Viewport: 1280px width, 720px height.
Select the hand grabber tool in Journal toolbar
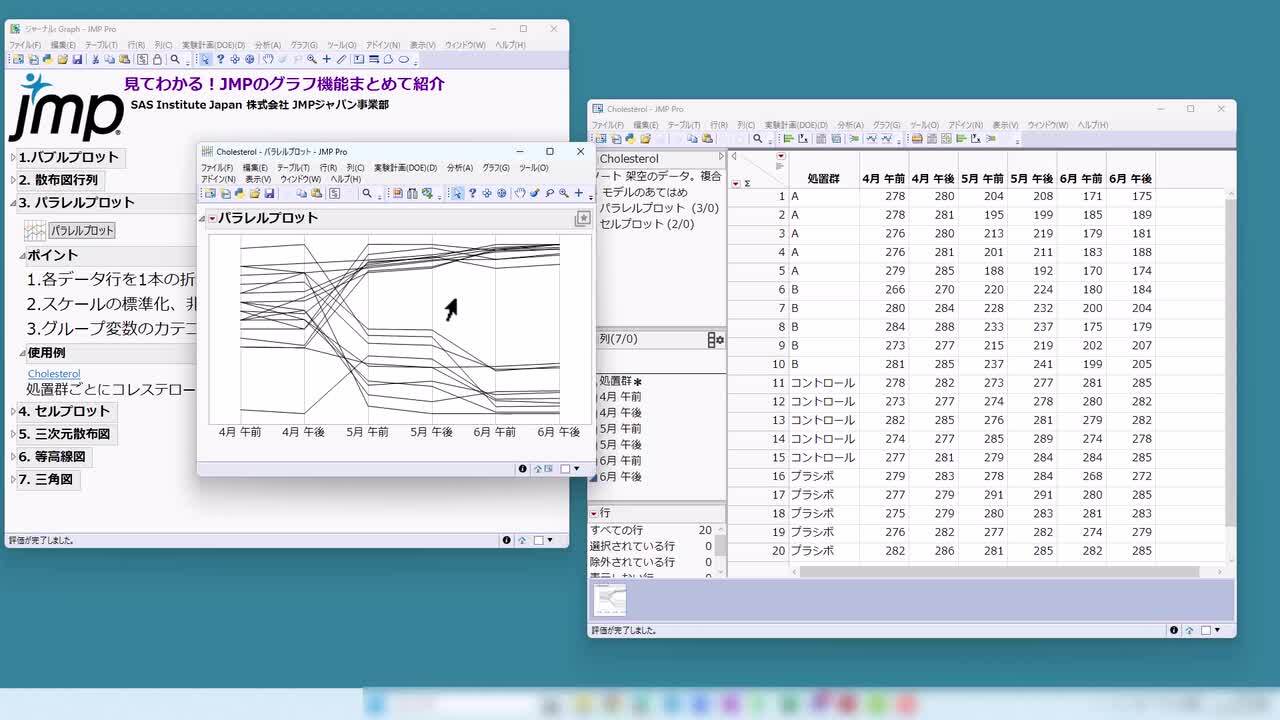[x=268, y=59]
